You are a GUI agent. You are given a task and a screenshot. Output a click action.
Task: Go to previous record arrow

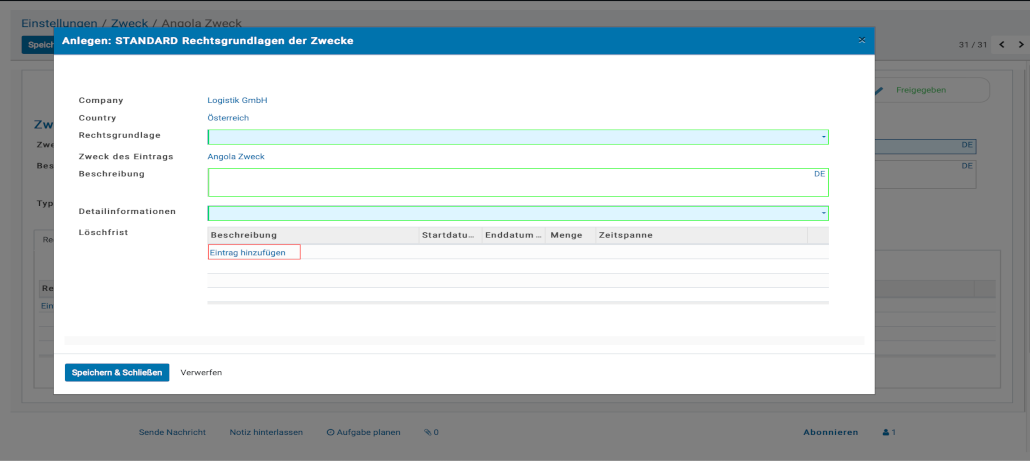pos(1002,45)
